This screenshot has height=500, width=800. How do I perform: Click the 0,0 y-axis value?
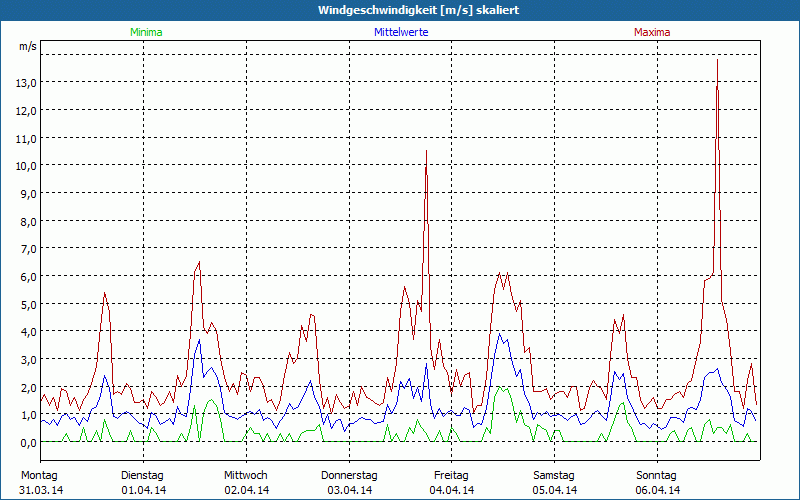(x=28, y=443)
